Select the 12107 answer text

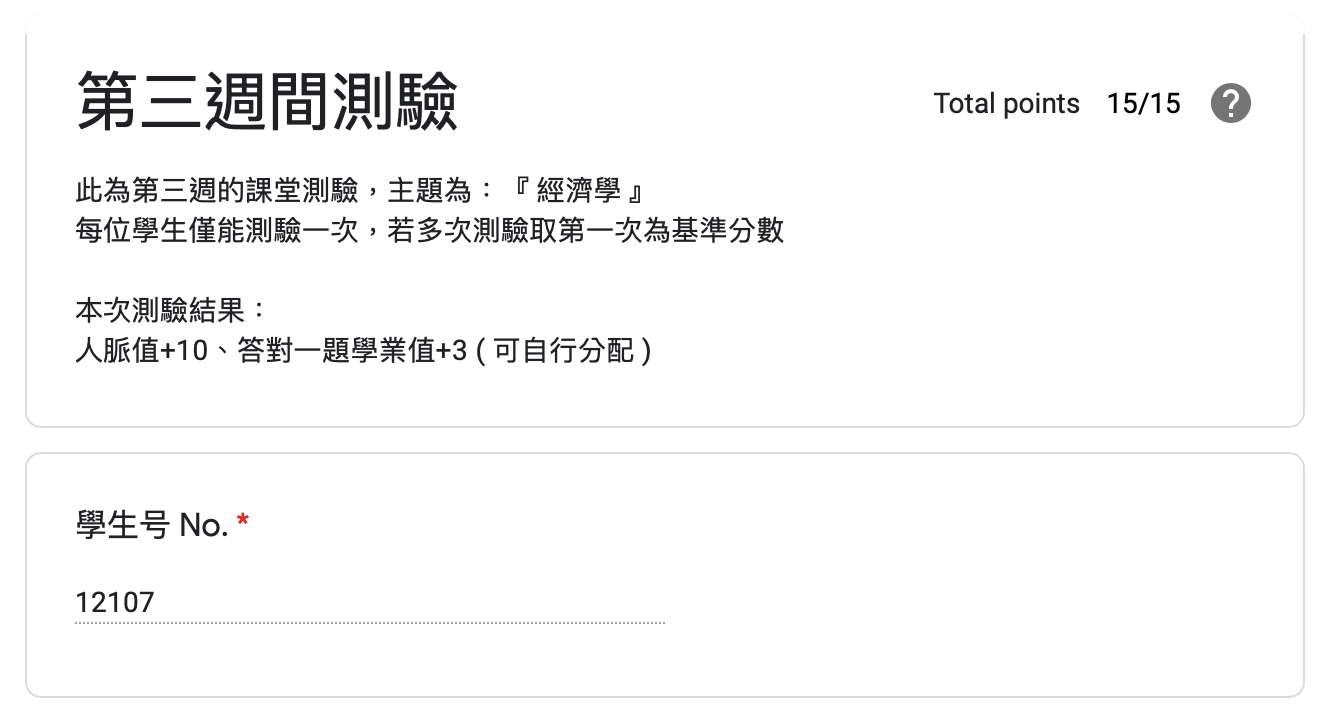tap(115, 602)
